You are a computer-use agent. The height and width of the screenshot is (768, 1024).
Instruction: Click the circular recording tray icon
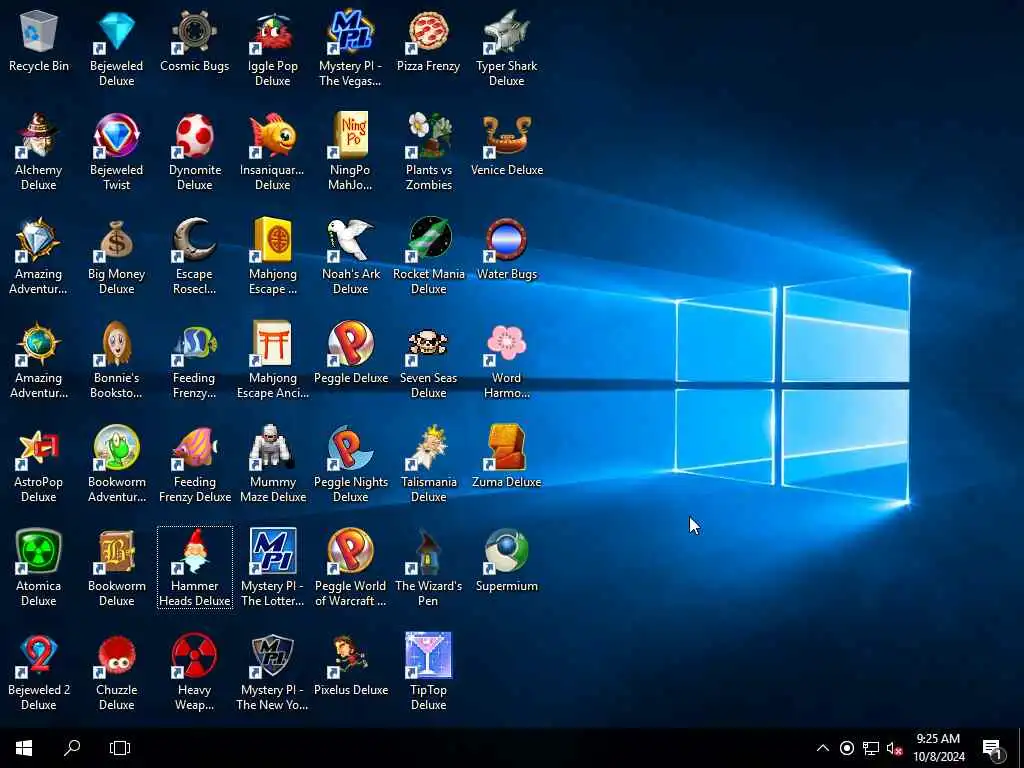pos(846,748)
